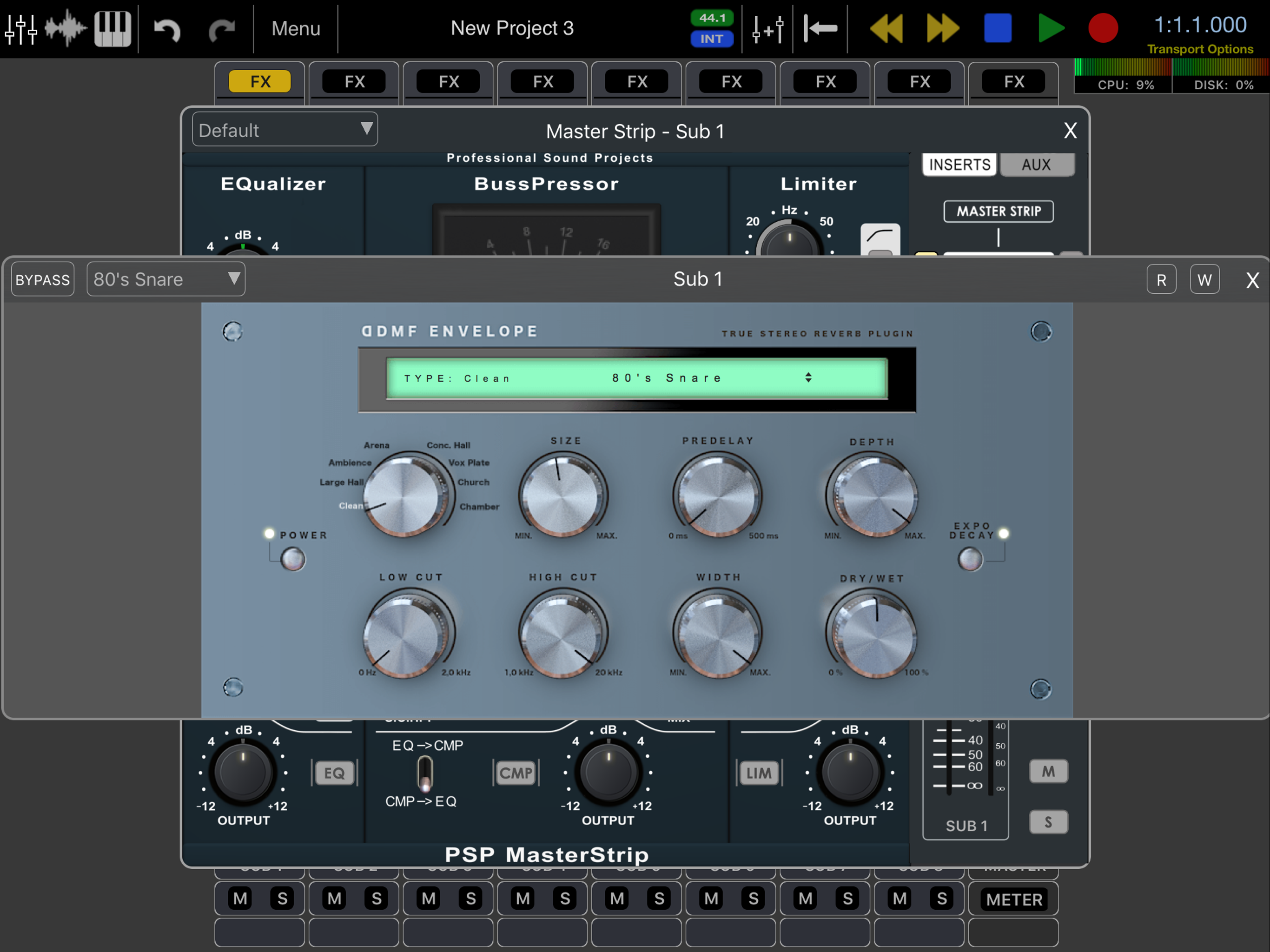Flip the EQ->CMP routing switch

(x=425, y=773)
